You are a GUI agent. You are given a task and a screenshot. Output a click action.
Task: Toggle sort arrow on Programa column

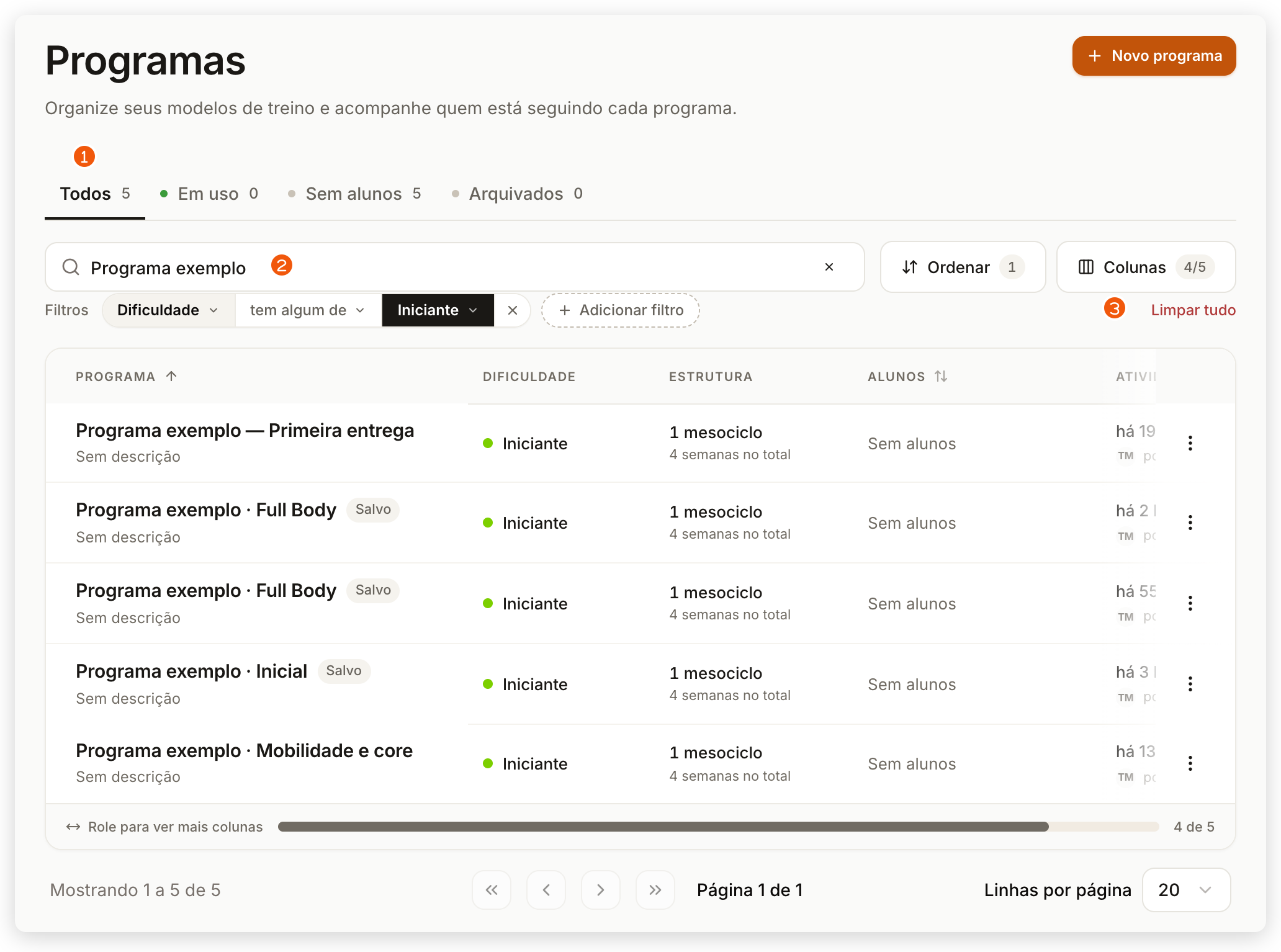click(x=171, y=376)
